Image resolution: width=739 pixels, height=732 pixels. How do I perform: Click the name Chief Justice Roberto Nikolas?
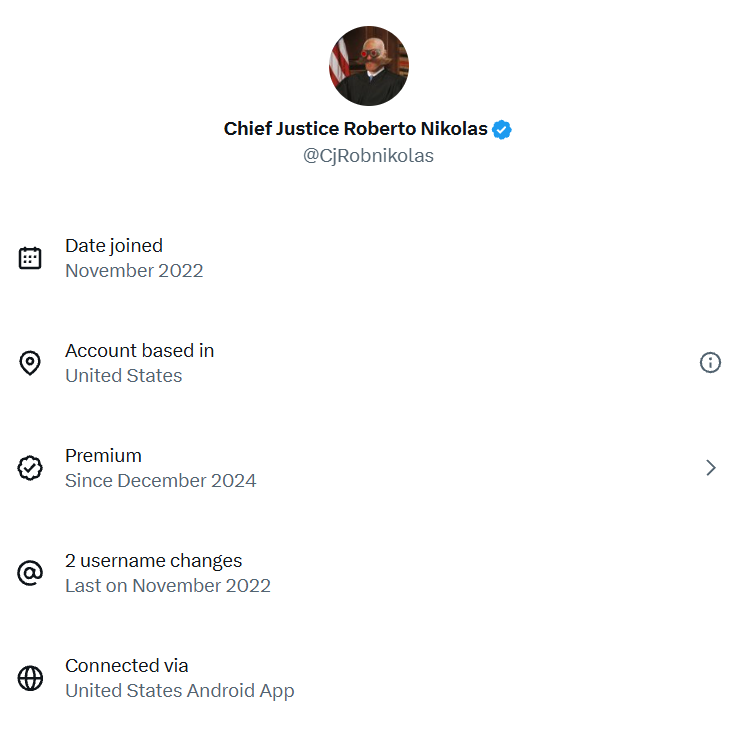(355, 129)
